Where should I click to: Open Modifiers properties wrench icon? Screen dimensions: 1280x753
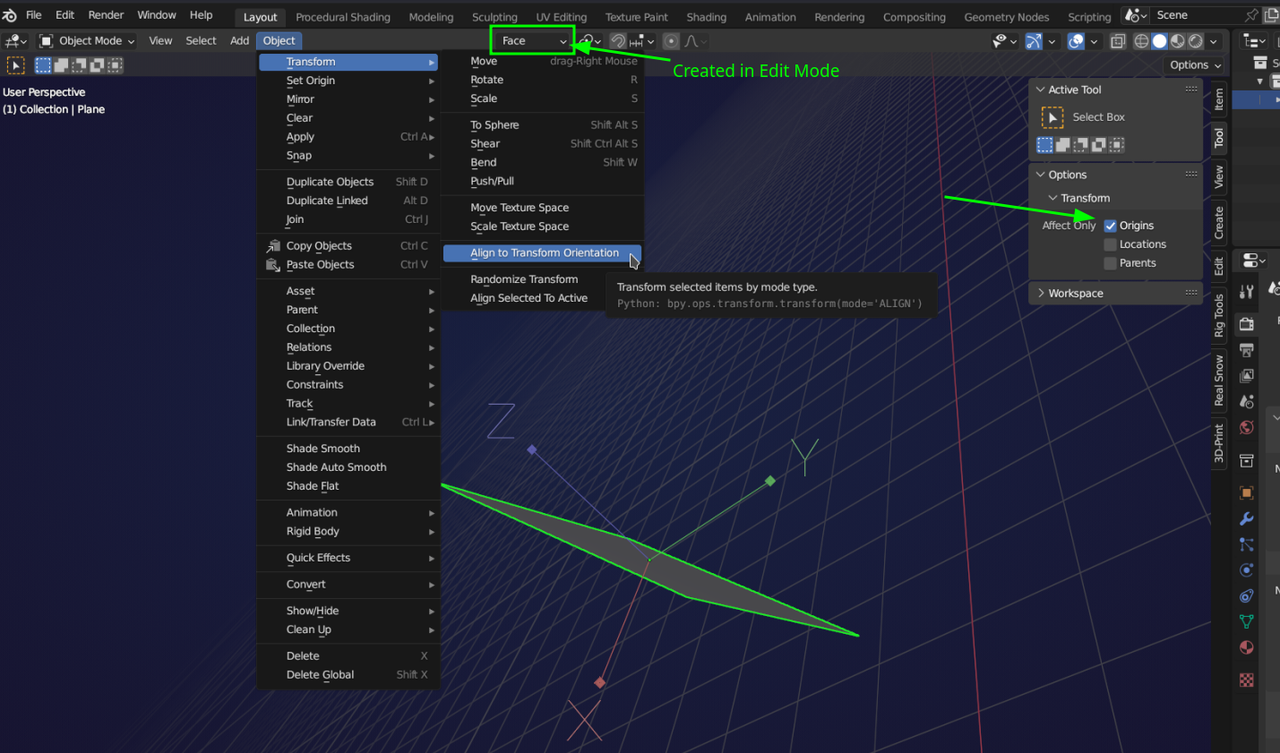(x=1246, y=519)
